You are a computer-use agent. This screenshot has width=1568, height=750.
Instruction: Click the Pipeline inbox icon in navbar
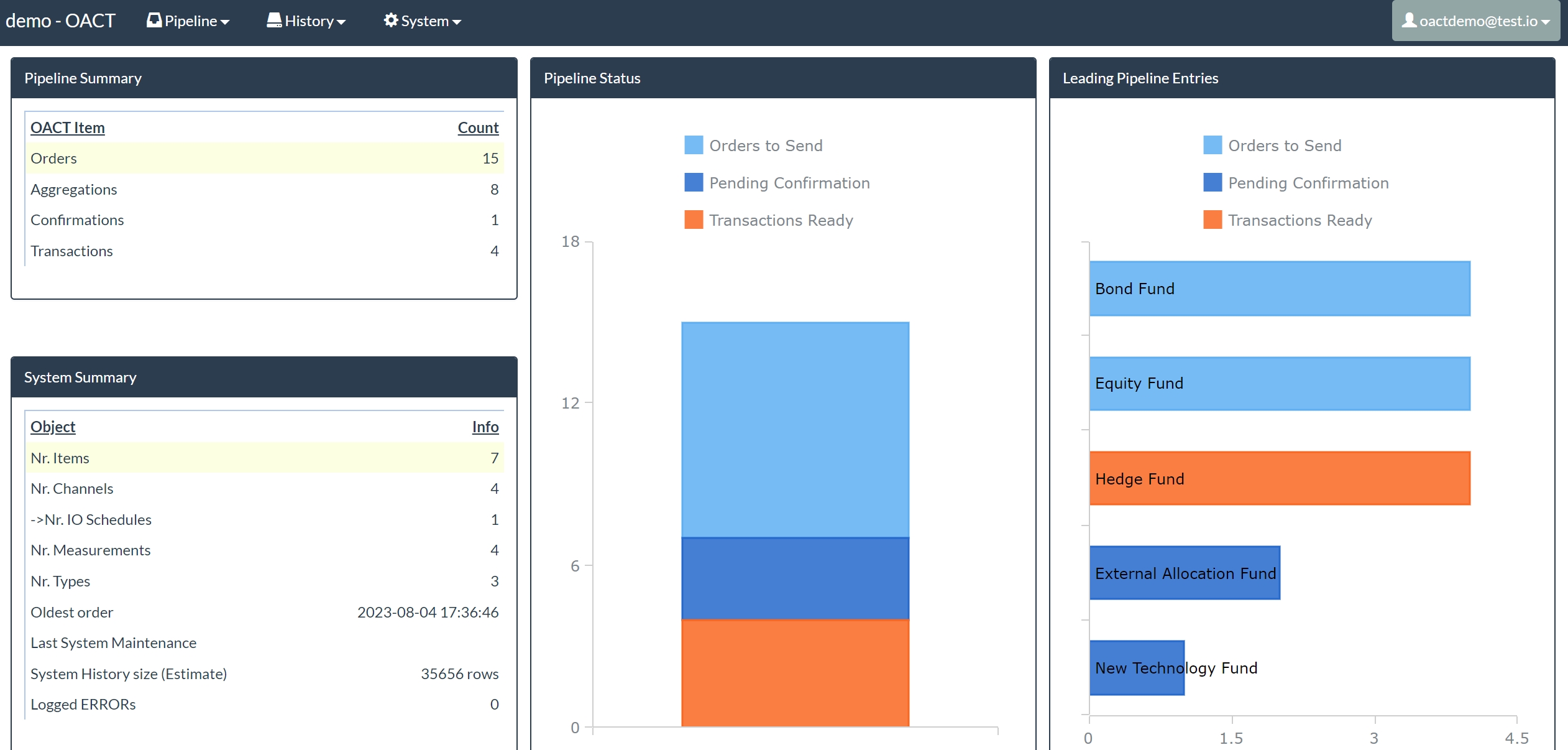click(x=154, y=21)
